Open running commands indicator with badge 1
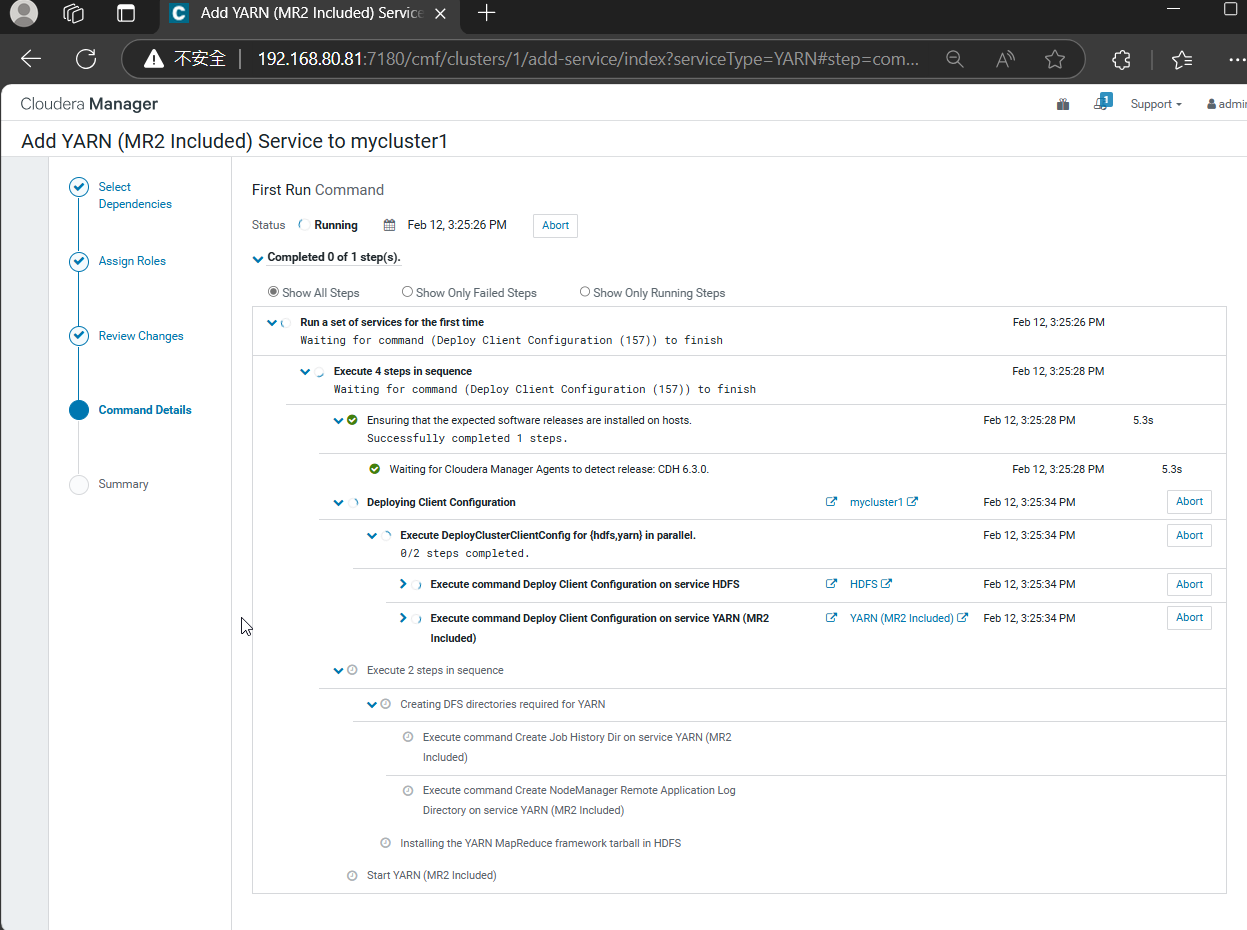Image resolution: width=1247 pixels, height=930 pixels. [1102, 102]
